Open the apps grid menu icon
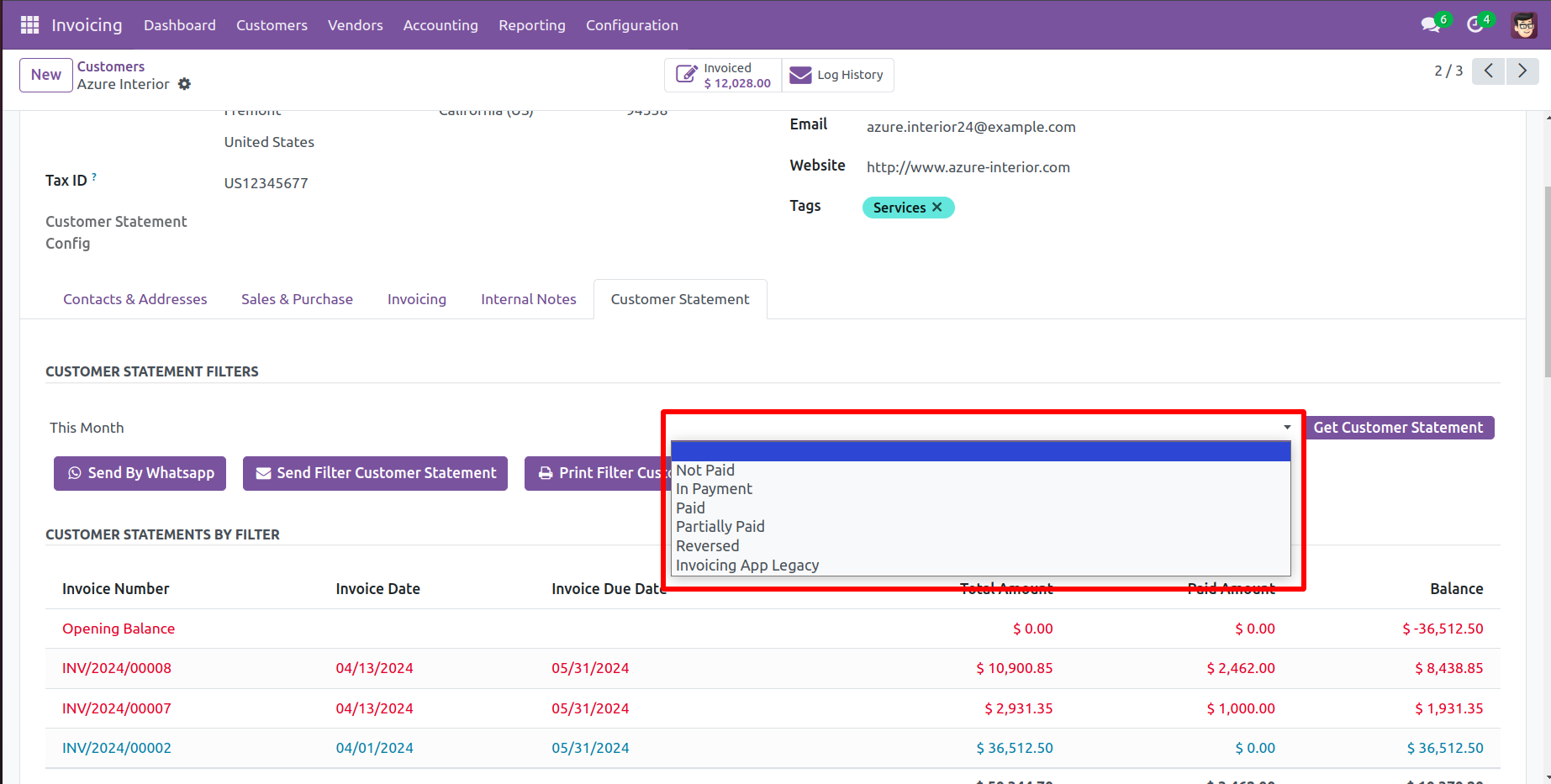Viewport: 1551px width, 784px height. click(x=29, y=25)
